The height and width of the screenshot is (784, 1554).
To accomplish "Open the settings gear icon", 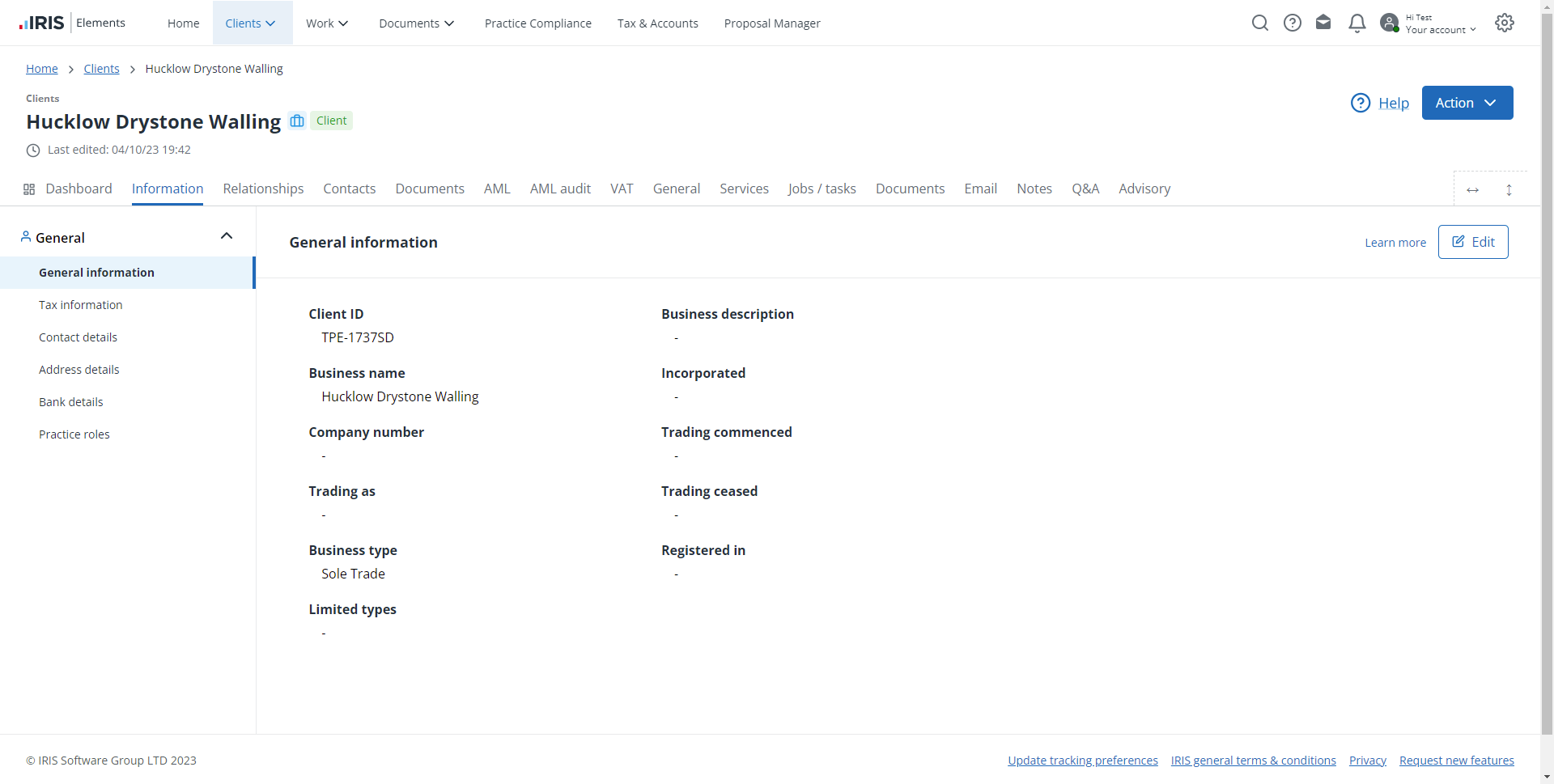I will coord(1505,23).
